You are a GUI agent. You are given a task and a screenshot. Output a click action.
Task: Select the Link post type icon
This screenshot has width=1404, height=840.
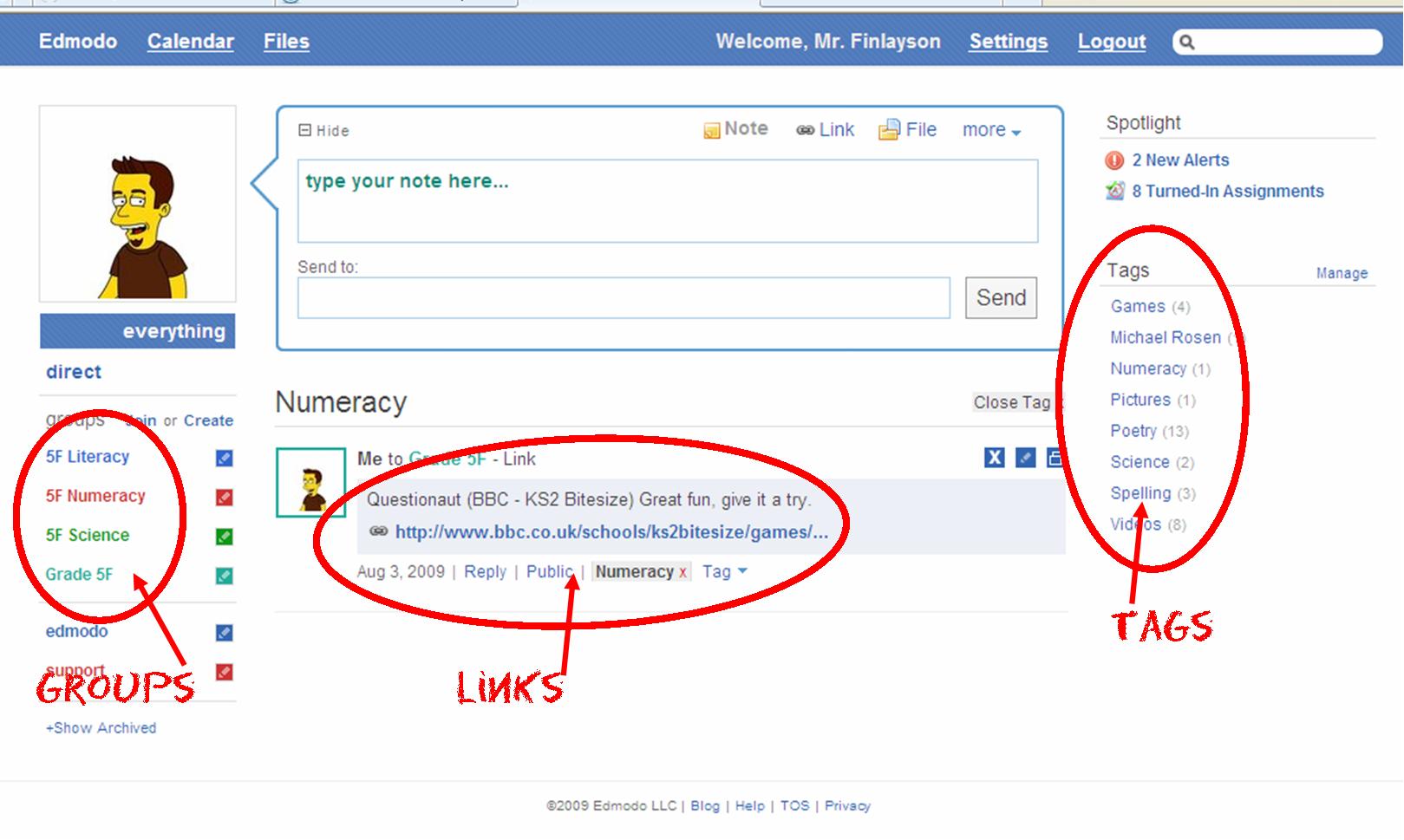pos(805,130)
